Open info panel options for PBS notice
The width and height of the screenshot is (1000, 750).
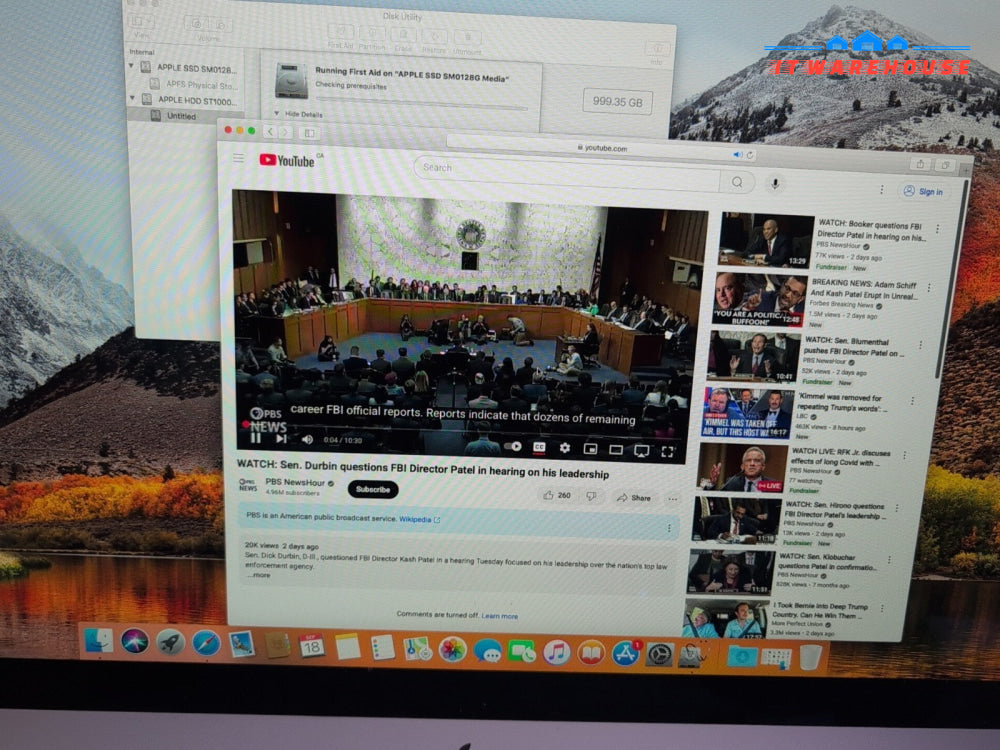[669, 527]
